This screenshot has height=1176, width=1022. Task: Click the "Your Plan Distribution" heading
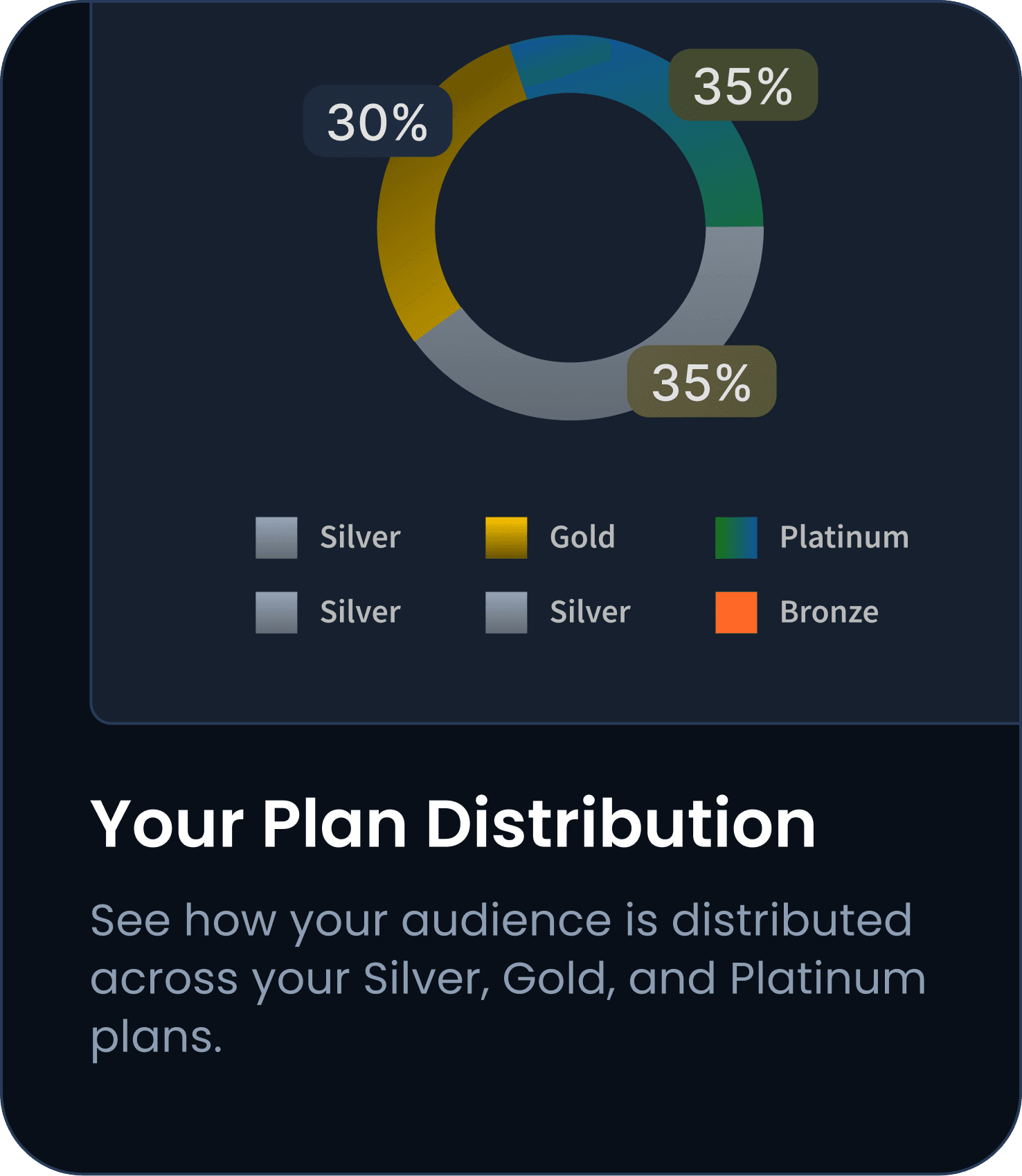coord(453,823)
